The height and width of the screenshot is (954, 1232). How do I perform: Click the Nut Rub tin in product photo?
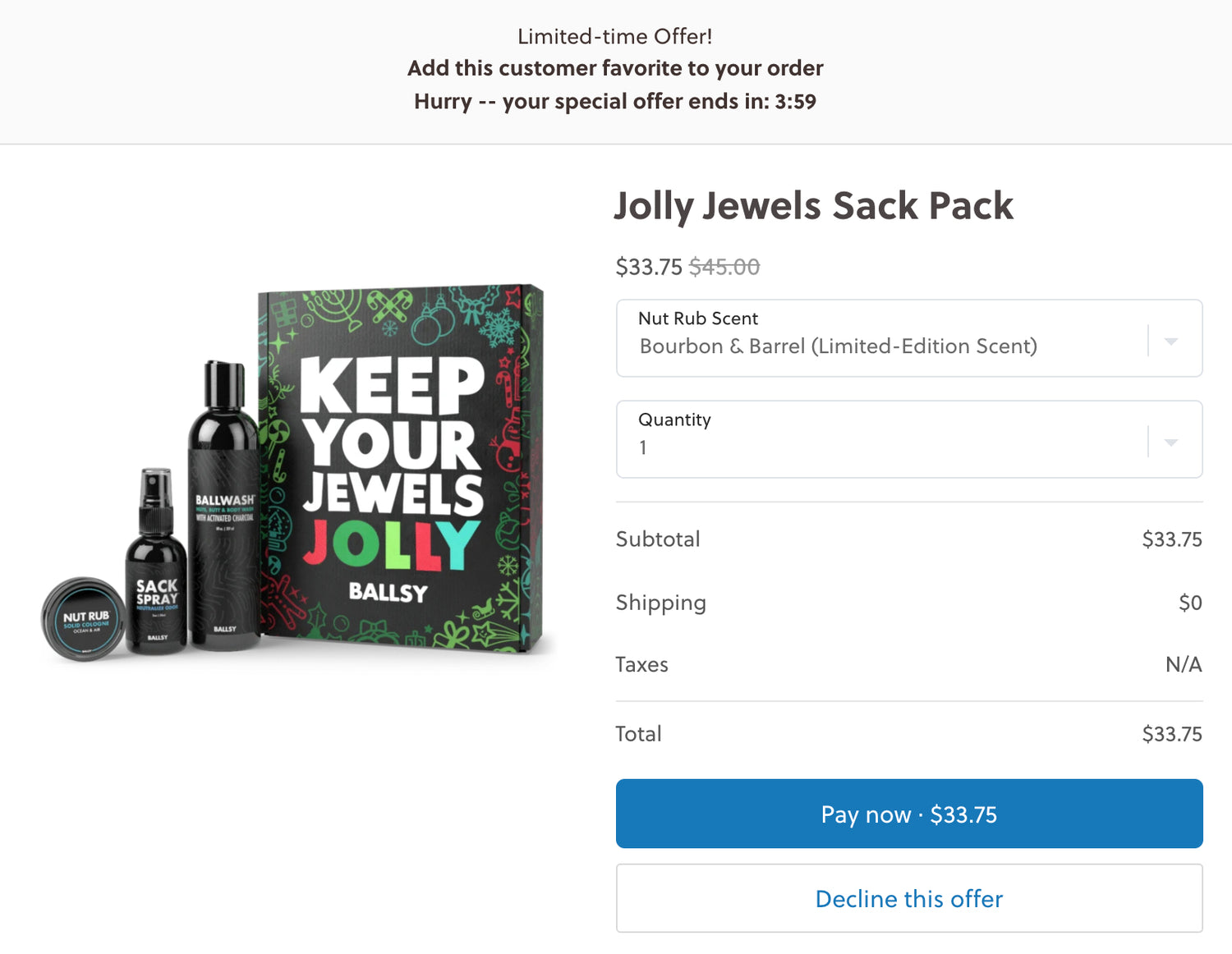[83, 619]
